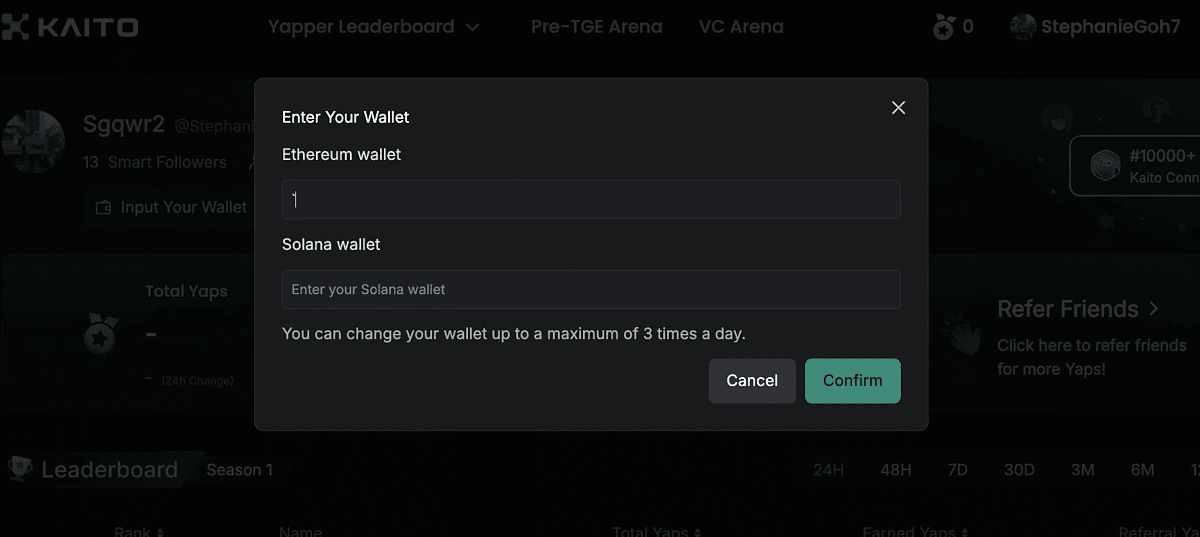Click the Sgqwr2 profile picture
The height and width of the screenshot is (537, 1200).
(33, 142)
